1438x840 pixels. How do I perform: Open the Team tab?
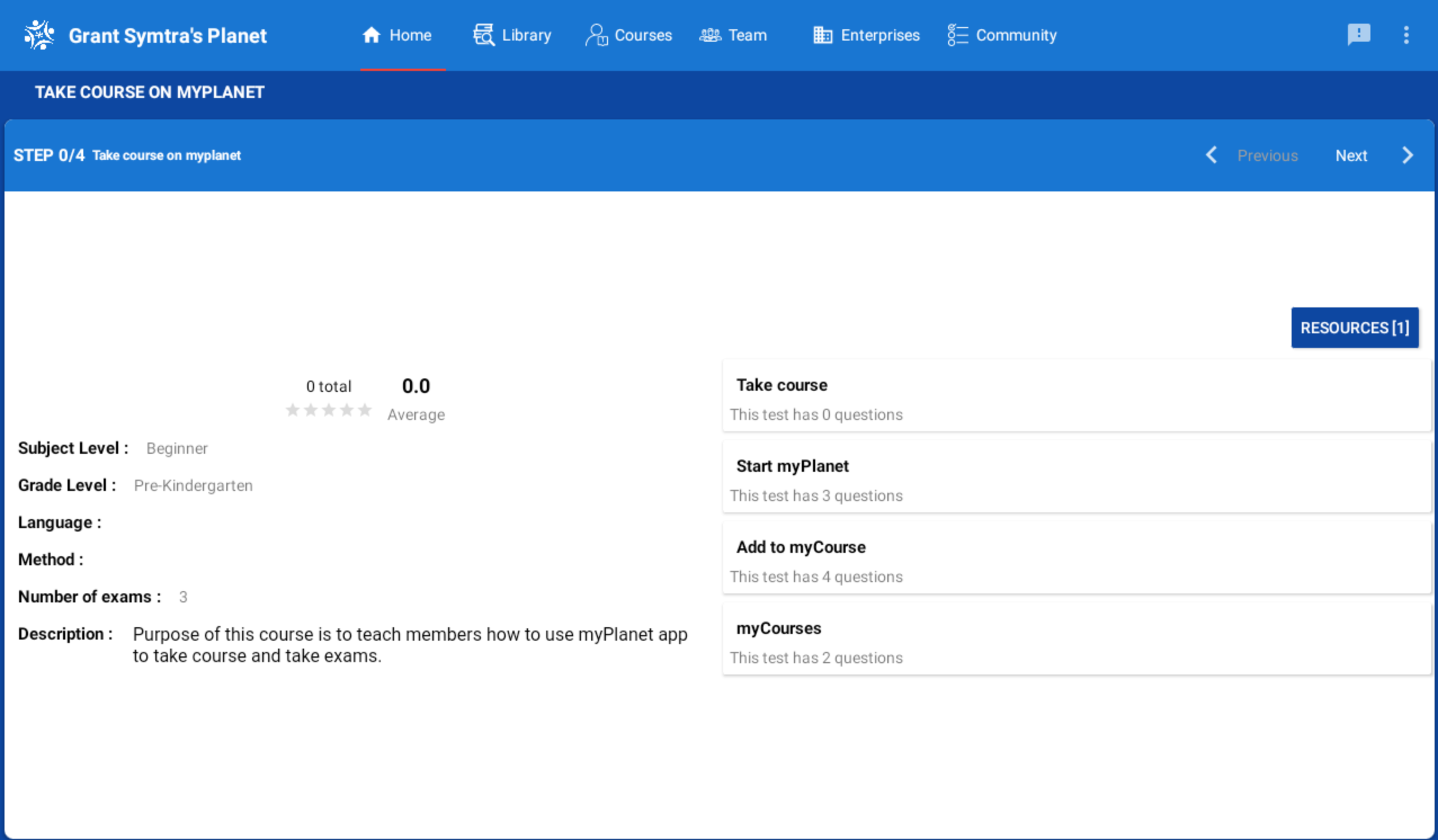pos(733,35)
